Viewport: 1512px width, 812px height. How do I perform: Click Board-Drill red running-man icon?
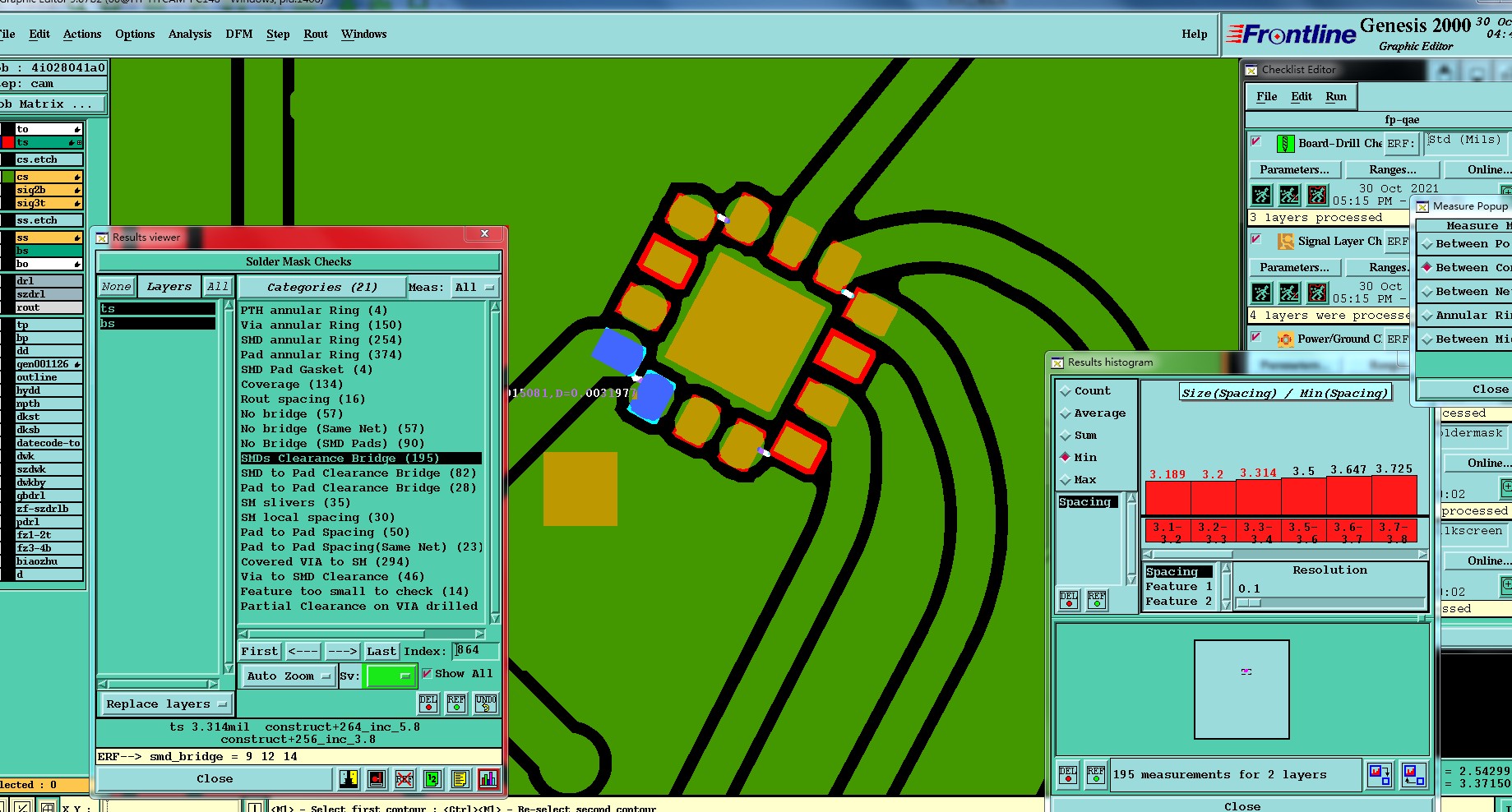(1317, 195)
